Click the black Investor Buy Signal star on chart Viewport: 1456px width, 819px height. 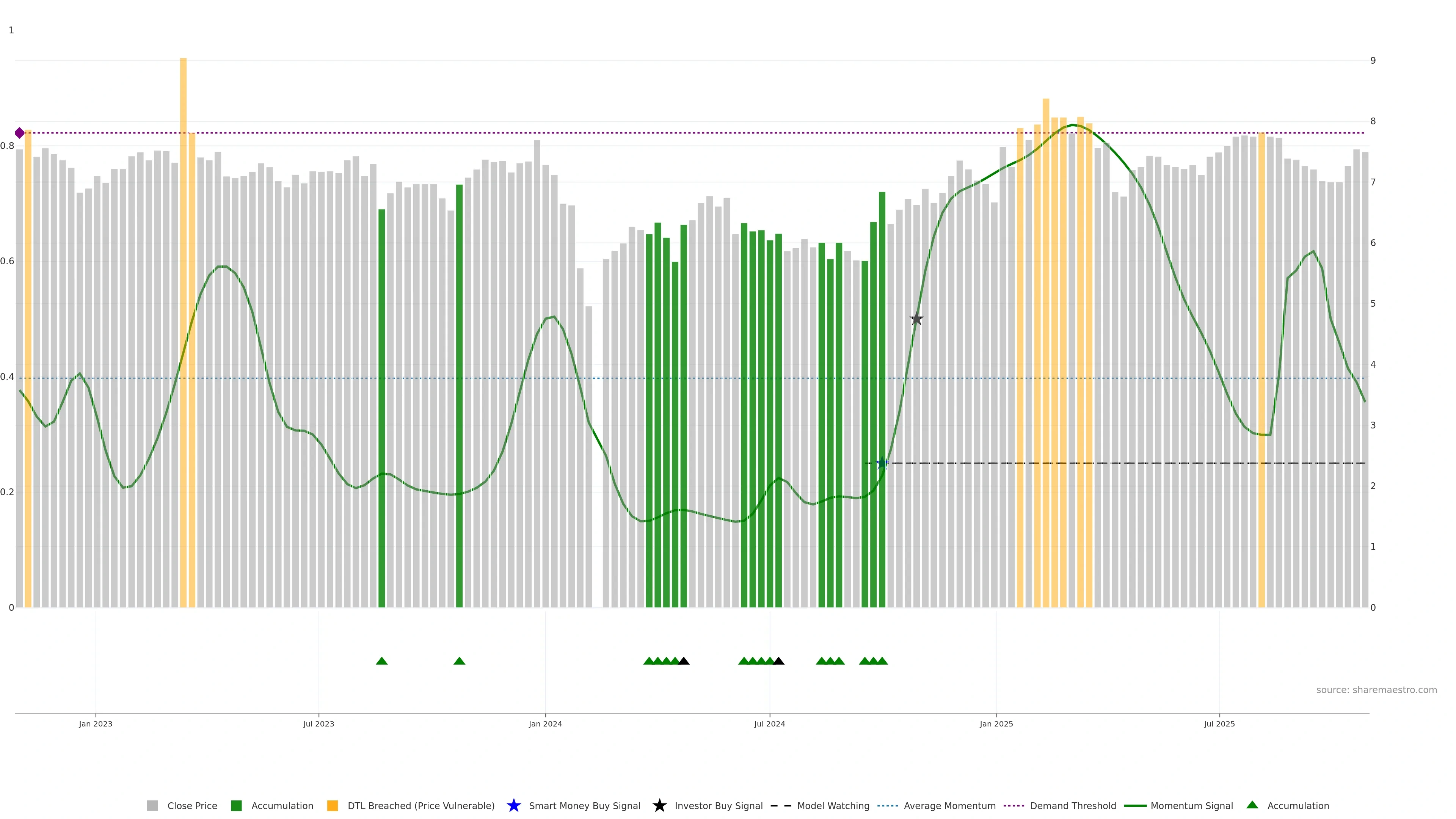(916, 319)
